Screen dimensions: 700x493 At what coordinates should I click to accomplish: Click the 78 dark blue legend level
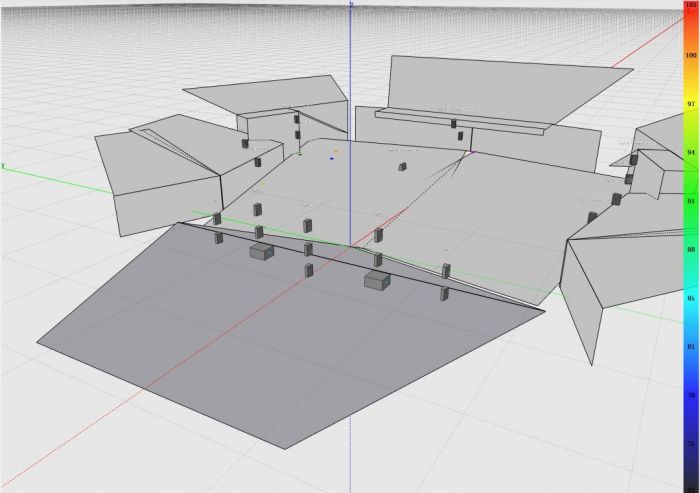tap(690, 395)
